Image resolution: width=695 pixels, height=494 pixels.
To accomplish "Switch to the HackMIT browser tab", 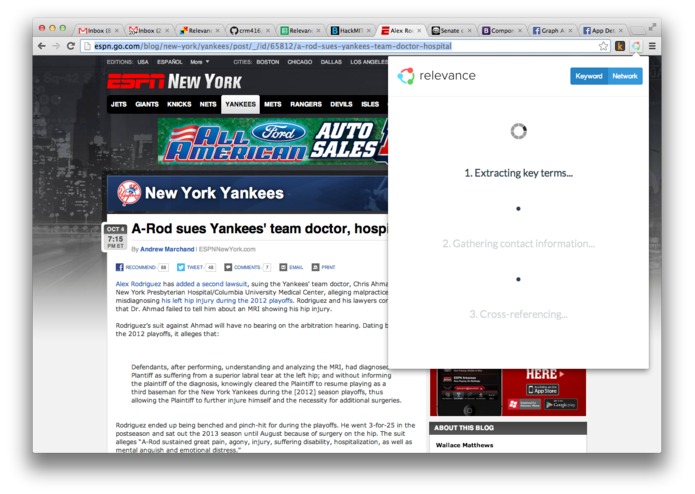I will 351,31.
